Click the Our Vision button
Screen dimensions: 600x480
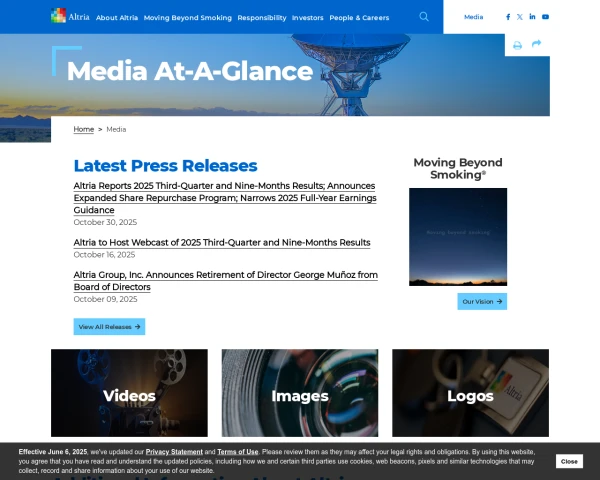click(482, 302)
